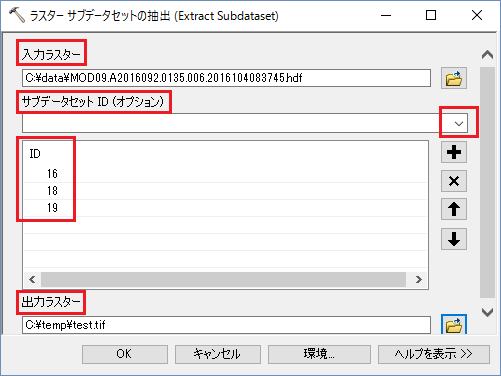Viewport: 501px width, 376px height.
Task: Select ID row 16
Action: tap(225, 174)
